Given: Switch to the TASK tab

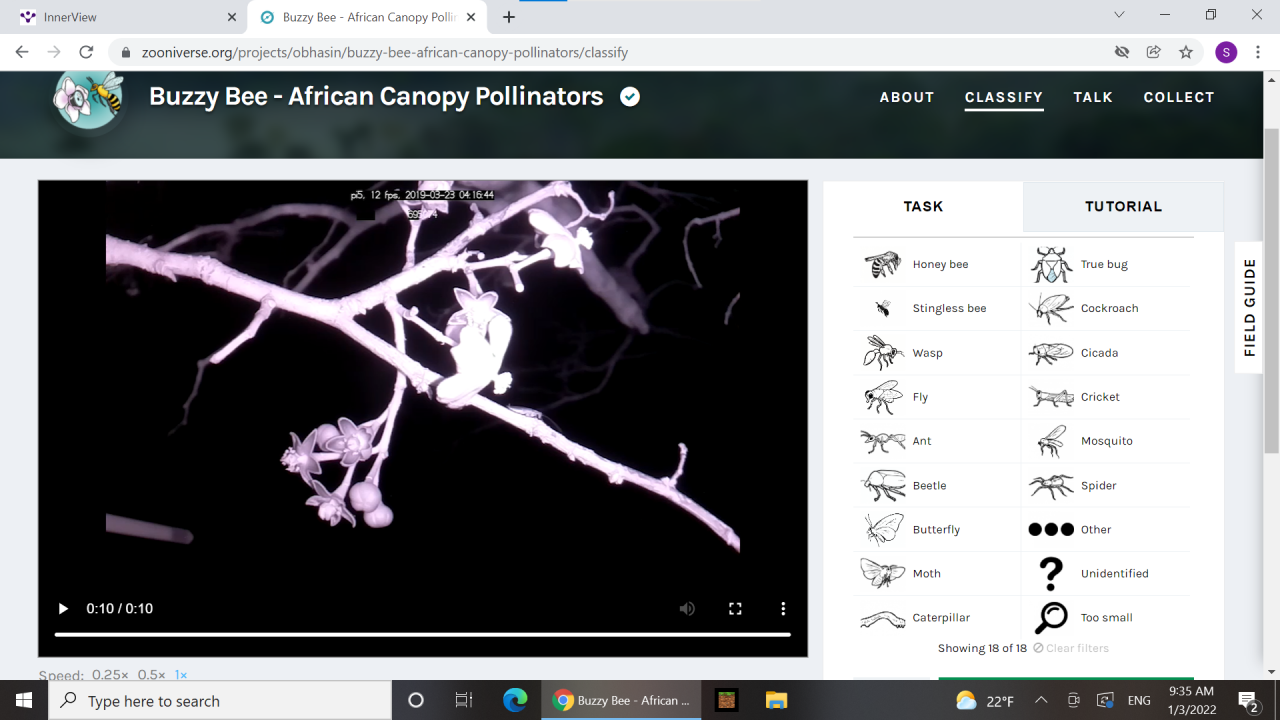Looking at the screenshot, I should pyautogui.click(x=923, y=206).
